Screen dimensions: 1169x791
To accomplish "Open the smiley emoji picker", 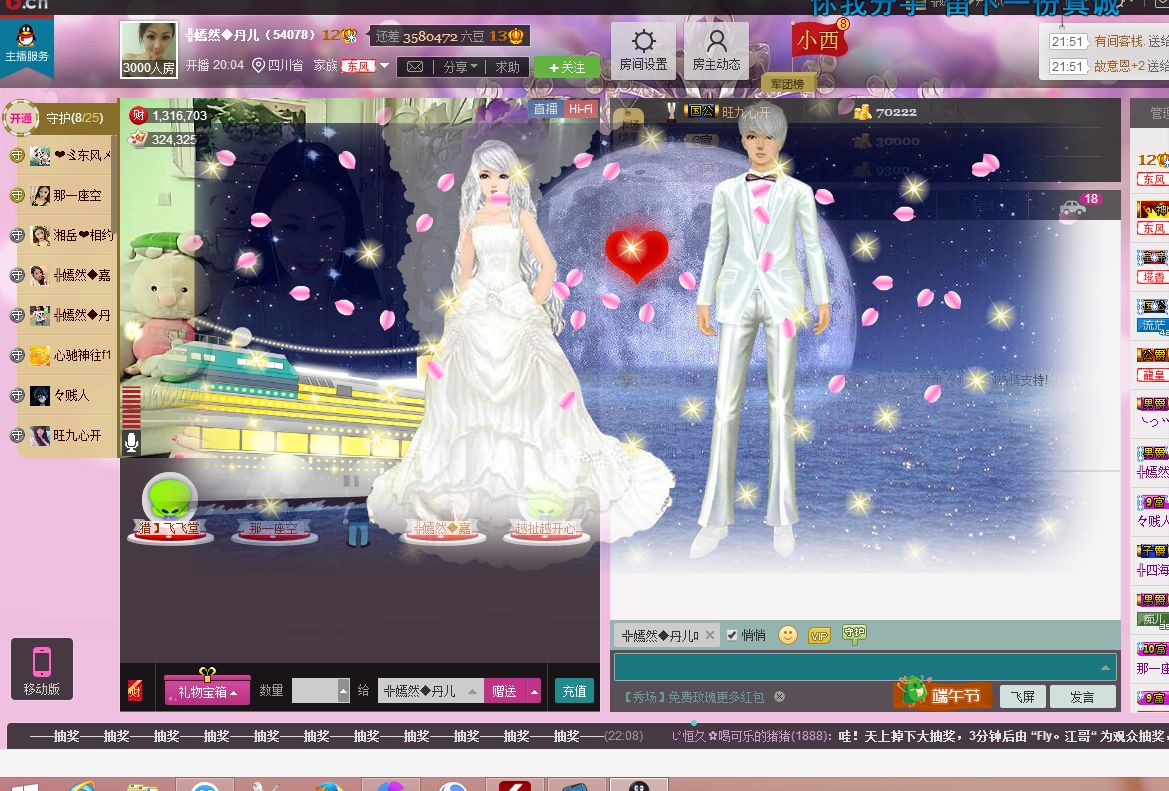I will click(x=788, y=635).
